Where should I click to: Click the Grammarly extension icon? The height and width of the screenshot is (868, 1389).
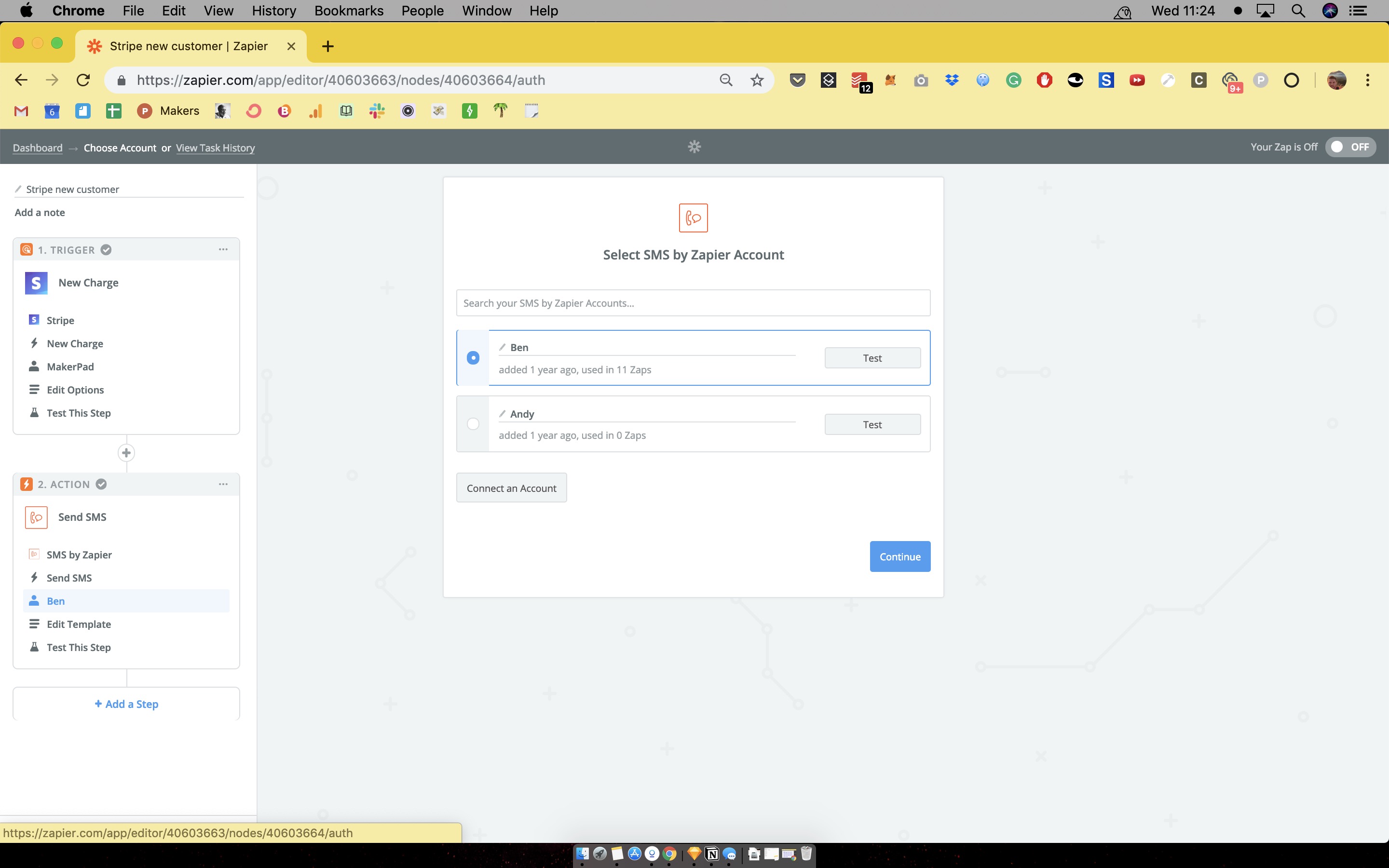[x=1014, y=80]
